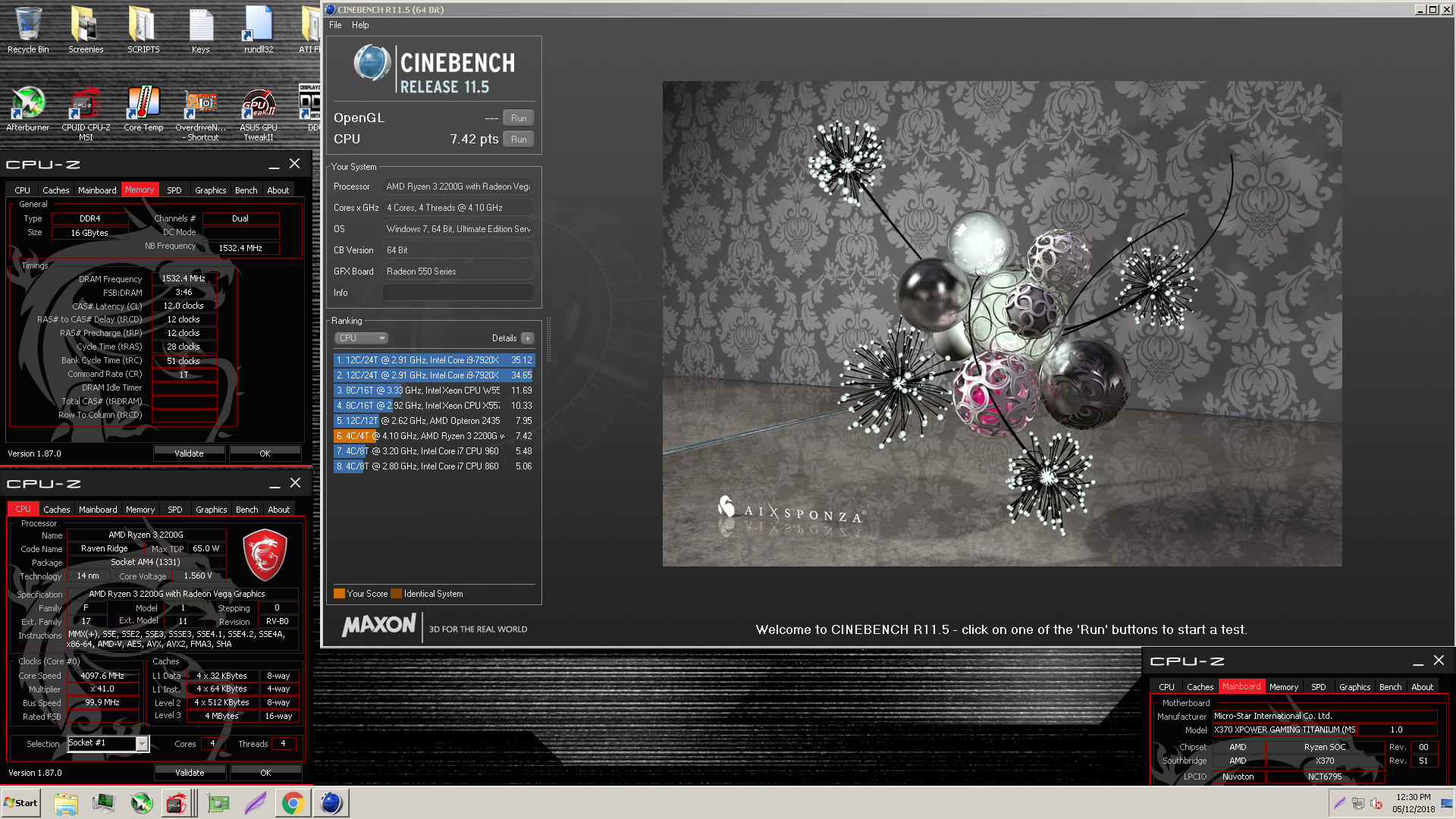Launch CPUID CPU-Z MSI desktop shortcut
1456x819 pixels.
(86, 114)
